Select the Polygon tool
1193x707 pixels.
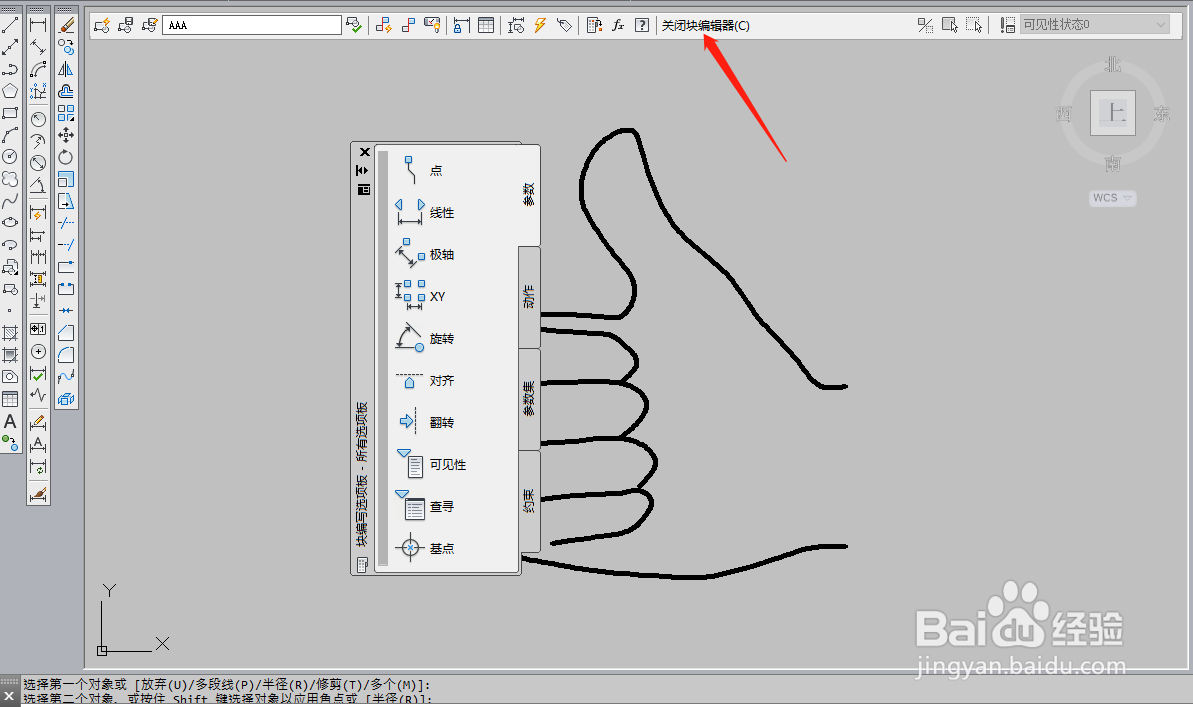point(10,91)
